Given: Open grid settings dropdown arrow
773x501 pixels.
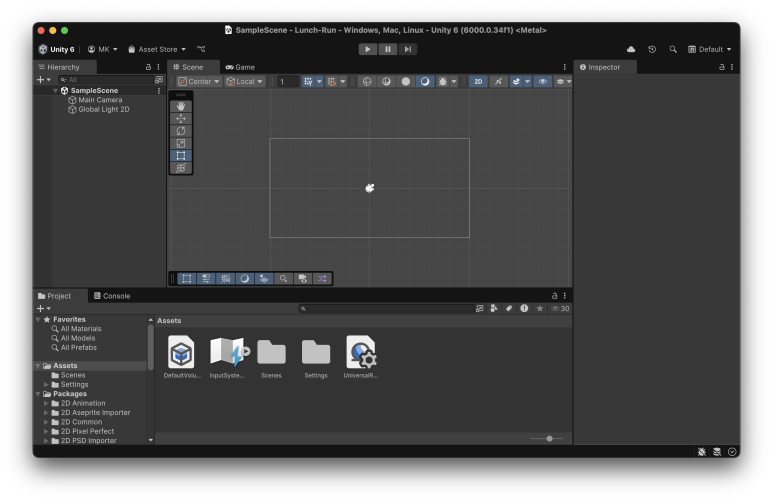Looking at the screenshot, I should (x=319, y=81).
